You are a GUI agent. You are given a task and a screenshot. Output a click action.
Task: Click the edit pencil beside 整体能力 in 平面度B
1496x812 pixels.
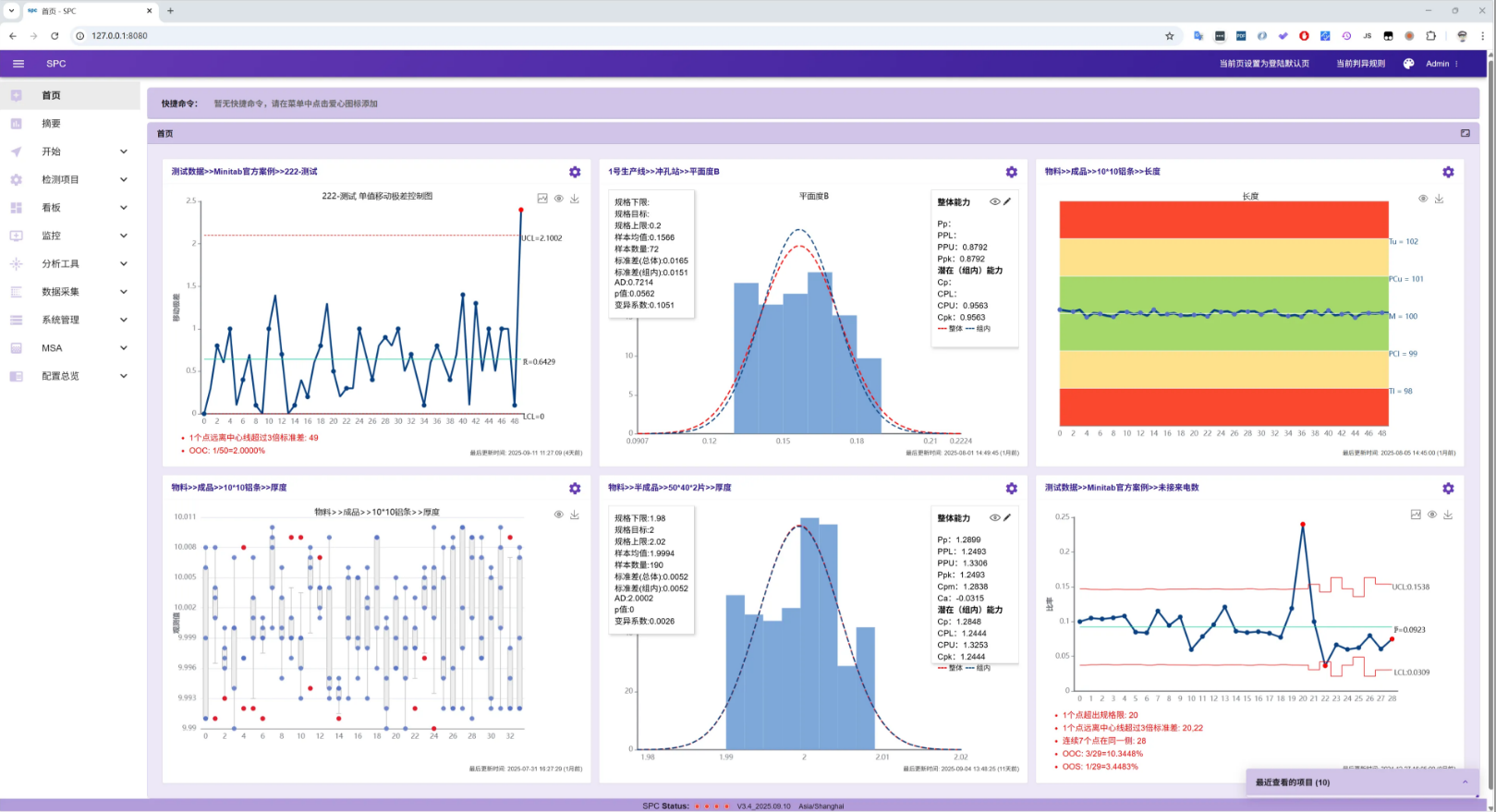point(1007,201)
